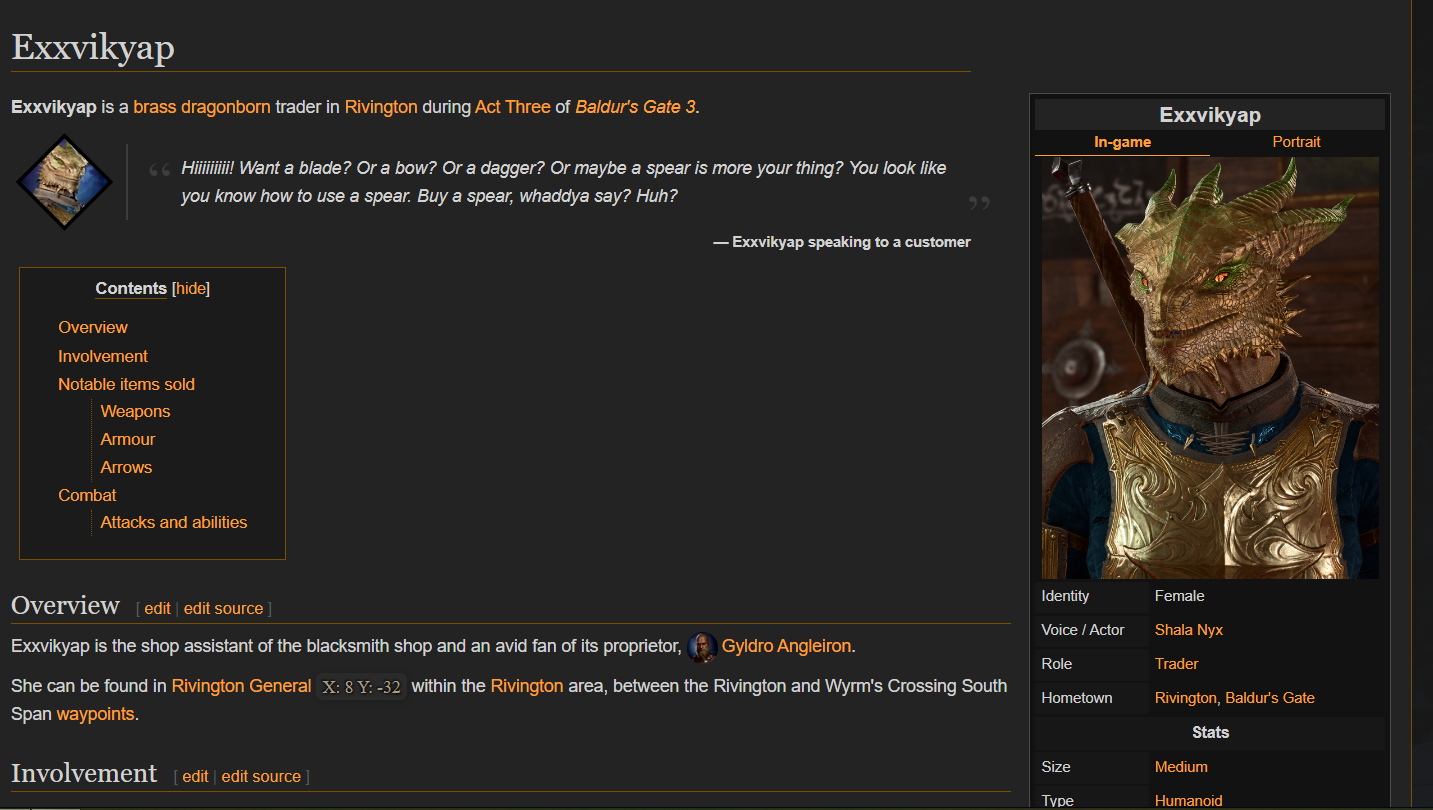Follow the Rivington link before the word area
The width and height of the screenshot is (1433, 810).
pos(527,686)
